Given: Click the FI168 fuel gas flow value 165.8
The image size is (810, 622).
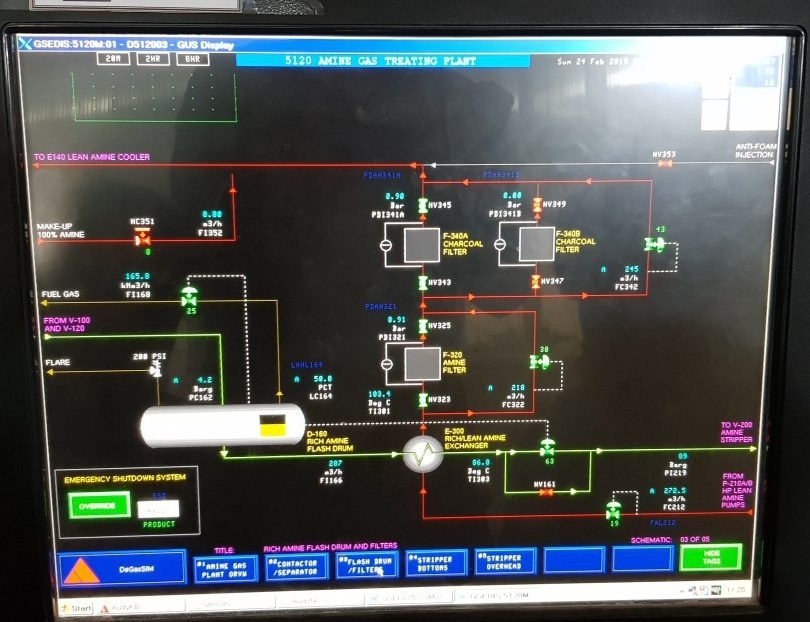Looking at the screenshot, I should [137, 276].
